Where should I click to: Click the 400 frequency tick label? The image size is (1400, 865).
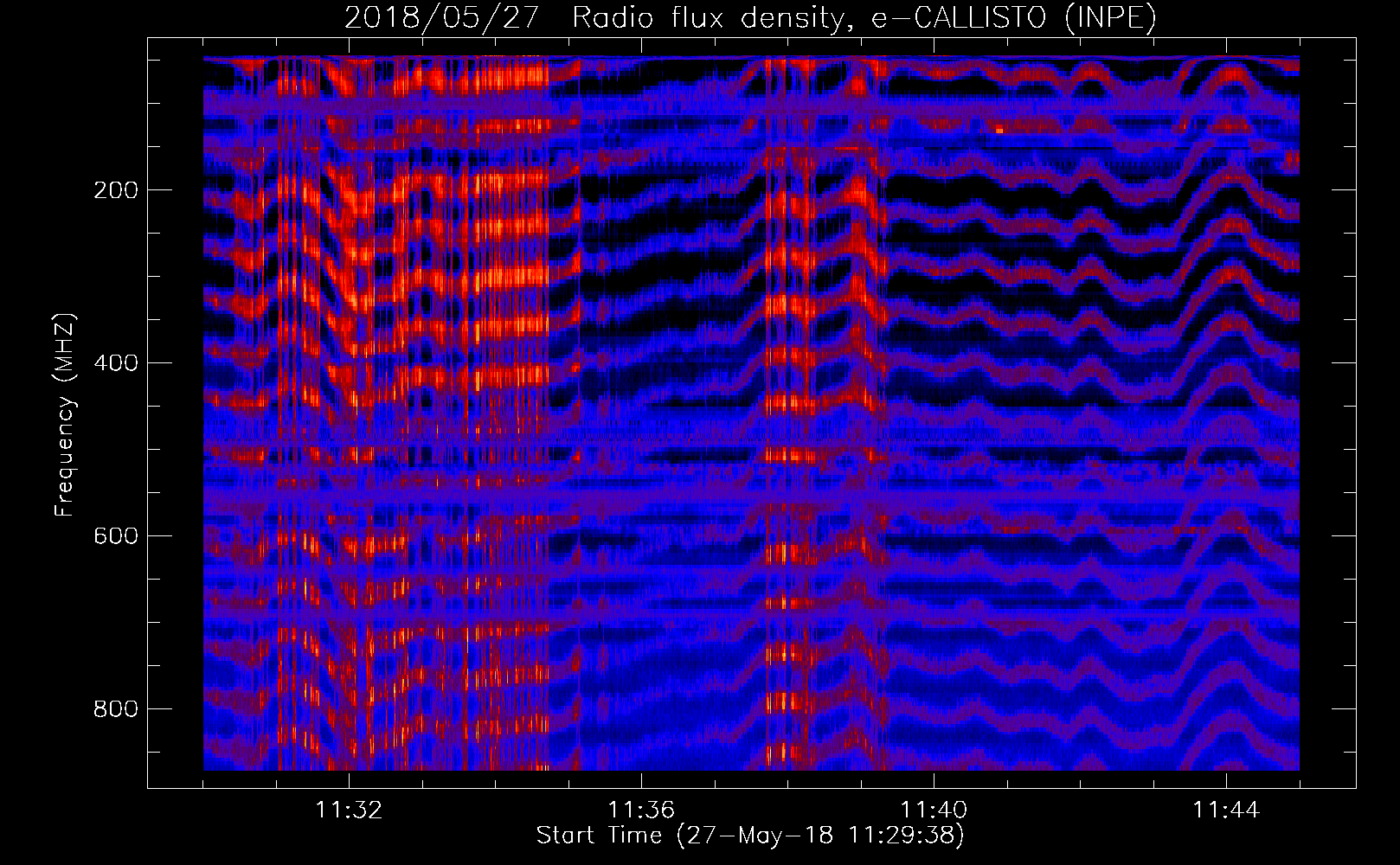coord(115,363)
